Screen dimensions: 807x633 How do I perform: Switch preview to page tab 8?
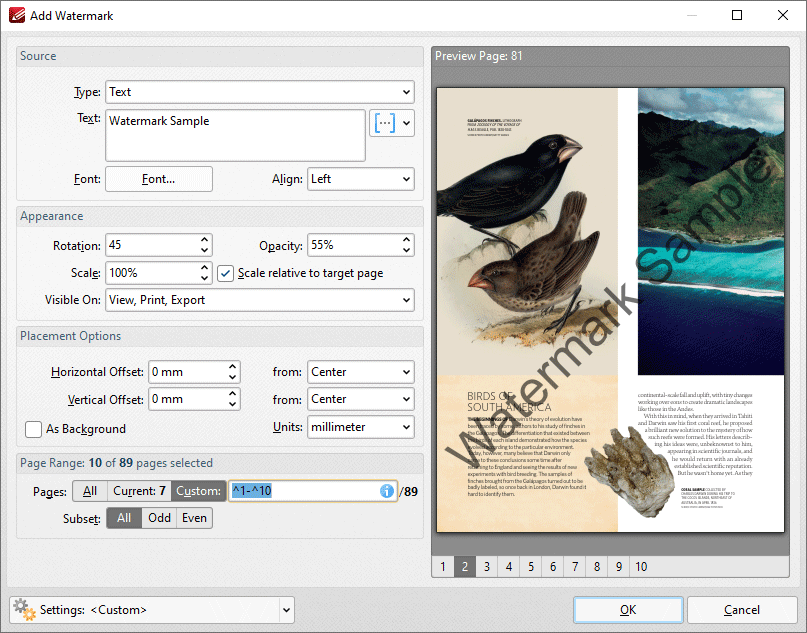click(x=597, y=567)
